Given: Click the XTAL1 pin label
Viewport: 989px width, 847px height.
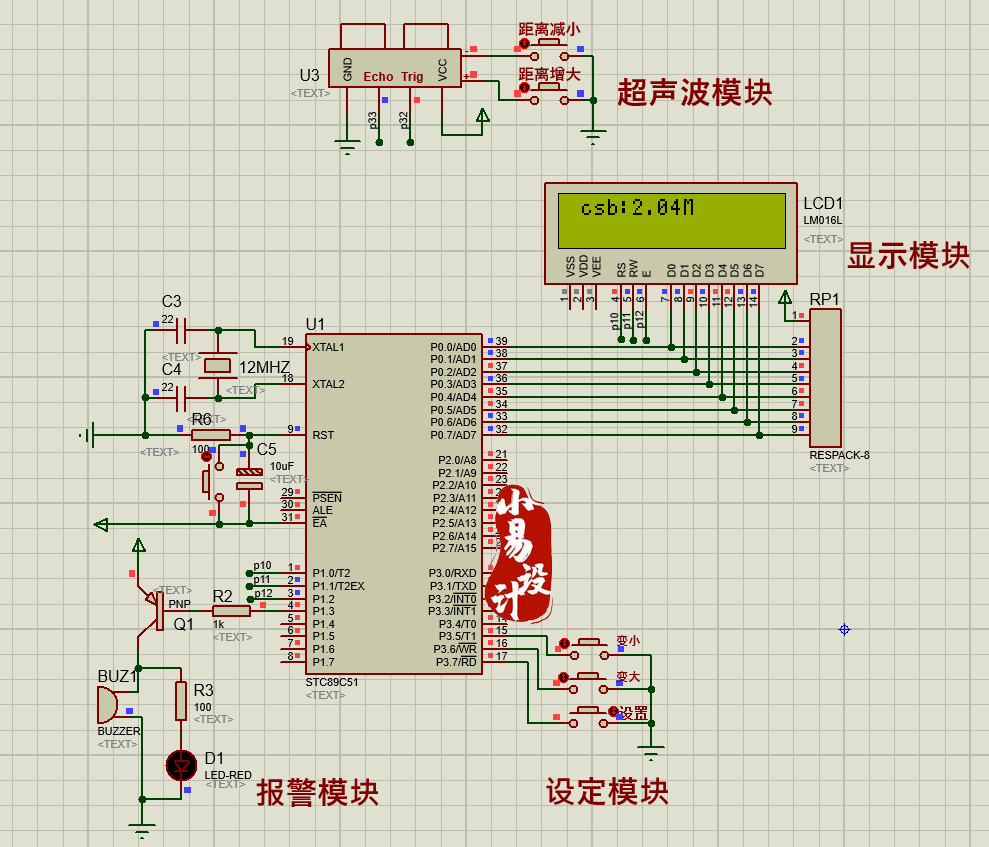Looking at the screenshot, I should click(x=328, y=348).
